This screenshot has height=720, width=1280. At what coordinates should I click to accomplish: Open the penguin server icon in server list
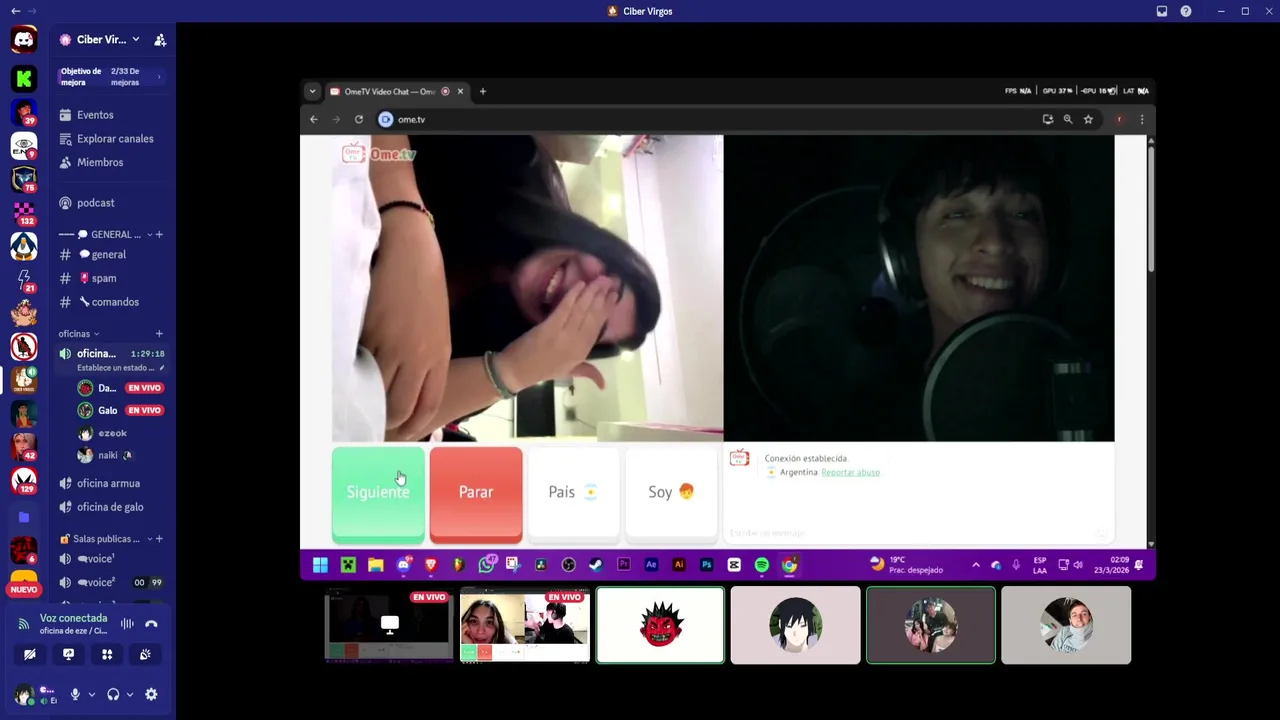click(24, 245)
